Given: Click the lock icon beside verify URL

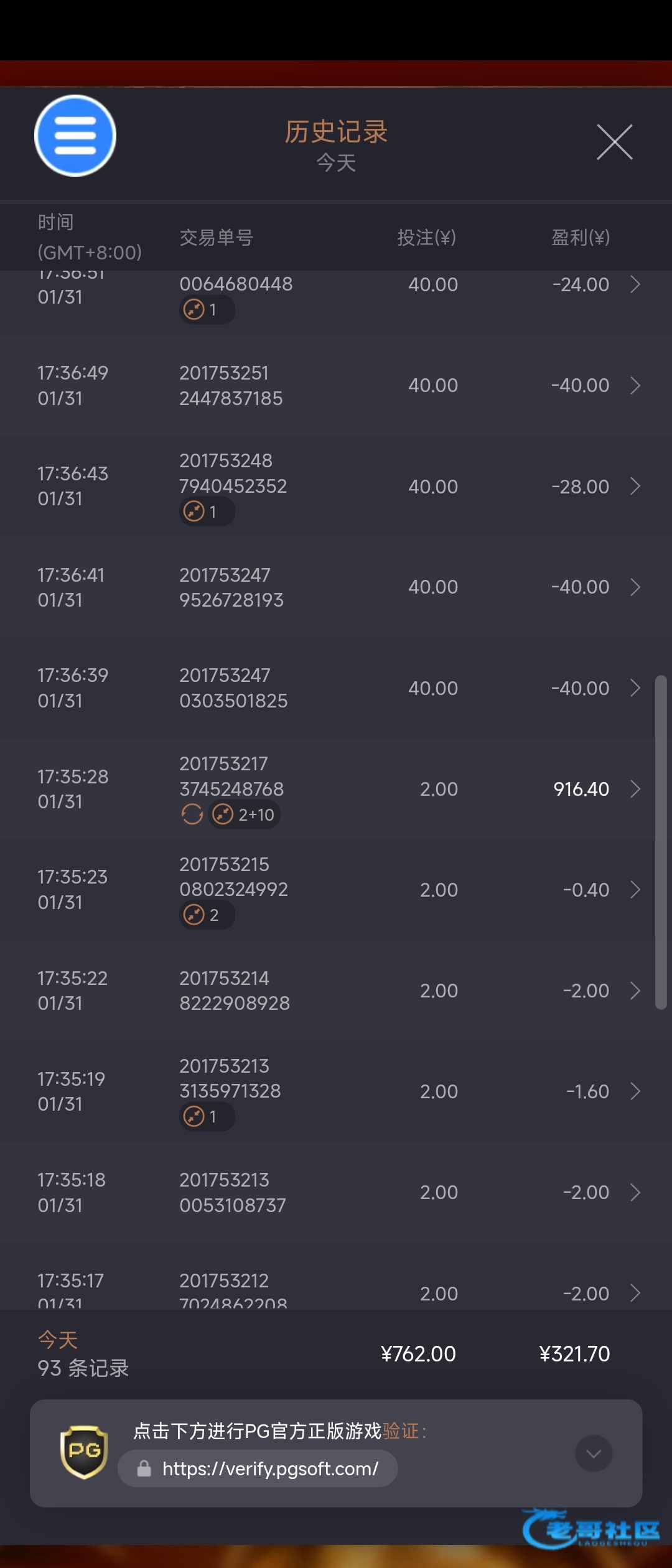Looking at the screenshot, I should [x=144, y=1468].
